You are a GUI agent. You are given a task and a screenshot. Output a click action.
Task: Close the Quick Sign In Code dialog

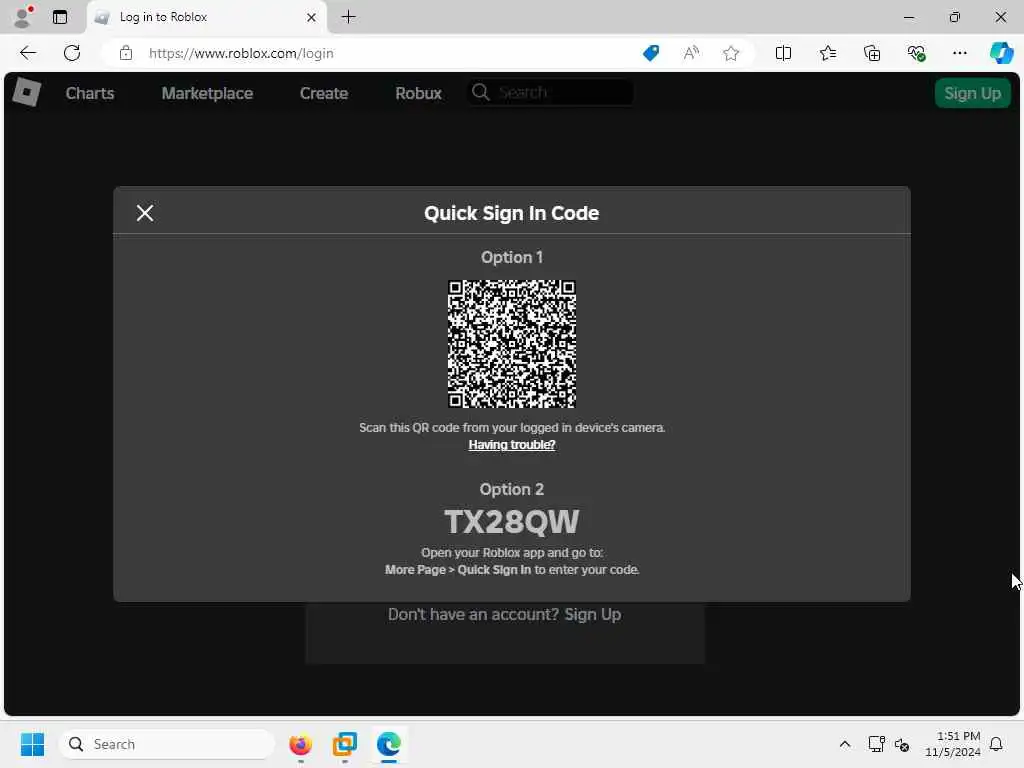[145, 213]
